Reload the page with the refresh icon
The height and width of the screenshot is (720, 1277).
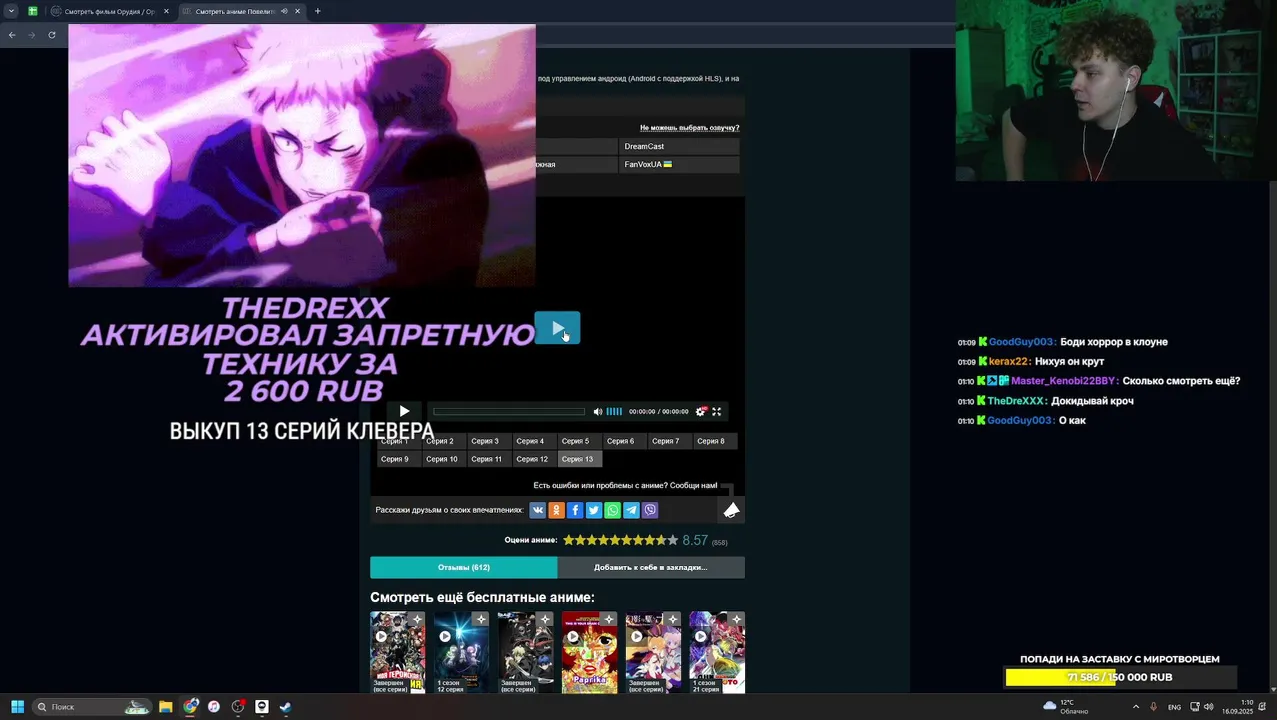click(52, 35)
